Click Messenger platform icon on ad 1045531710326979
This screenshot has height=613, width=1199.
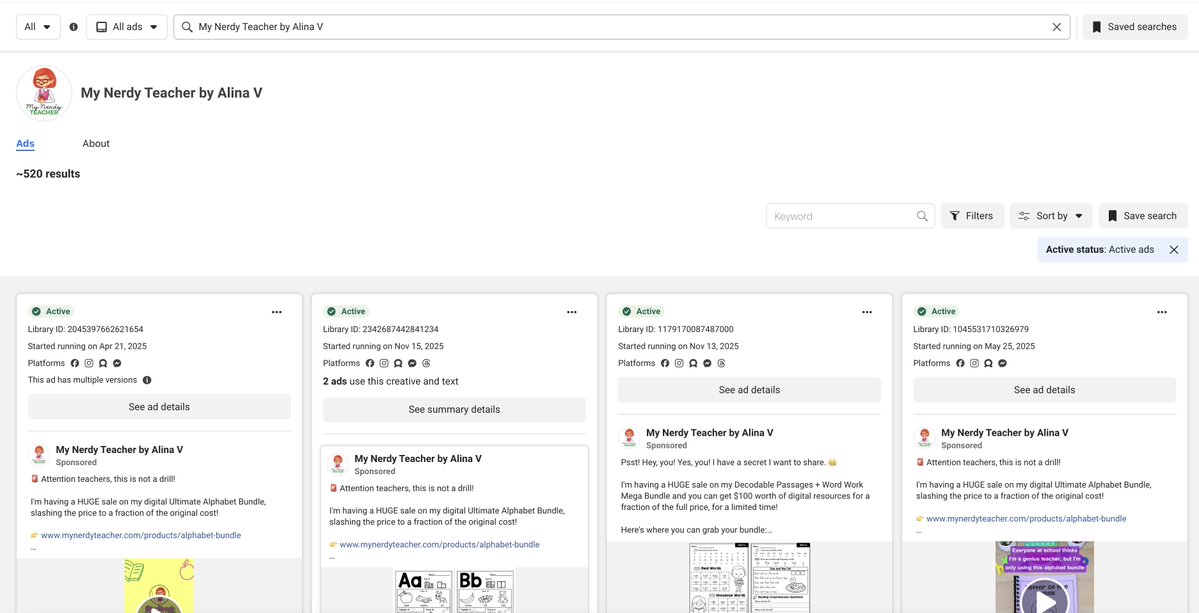(x=1002, y=363)
